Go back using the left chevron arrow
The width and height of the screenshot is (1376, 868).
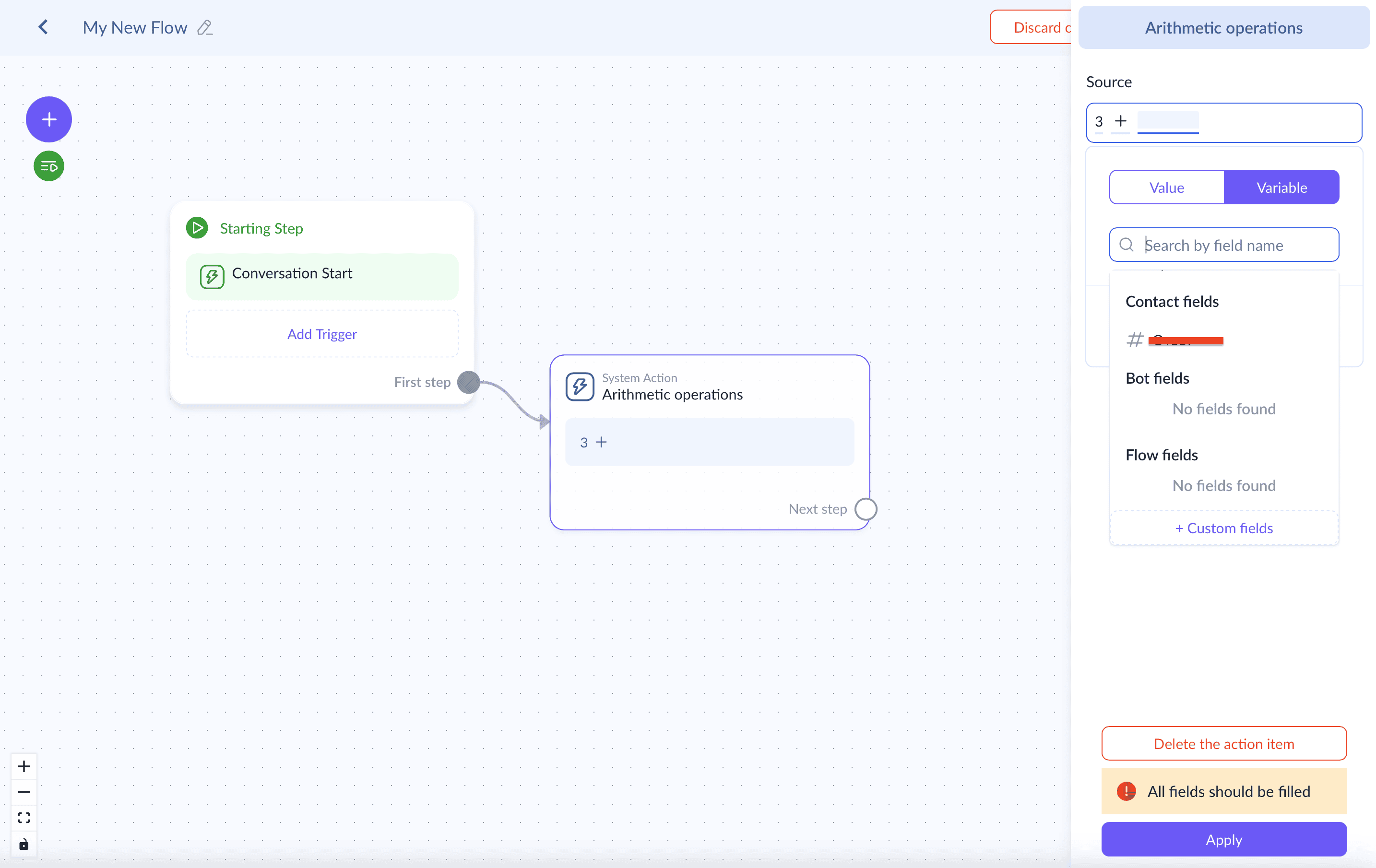(x=44, y=27)
